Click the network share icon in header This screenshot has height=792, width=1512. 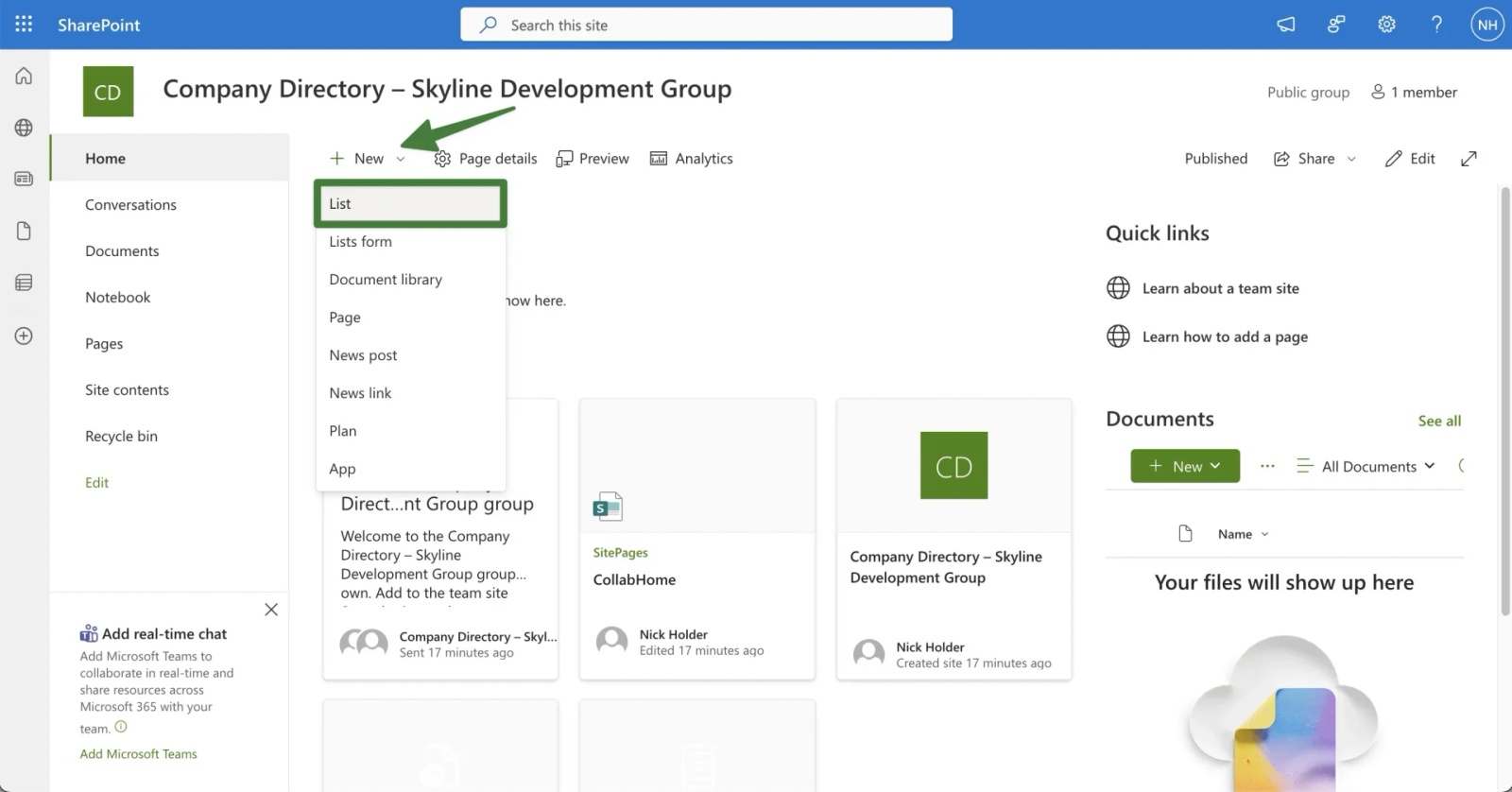(x=1336, y=25)
